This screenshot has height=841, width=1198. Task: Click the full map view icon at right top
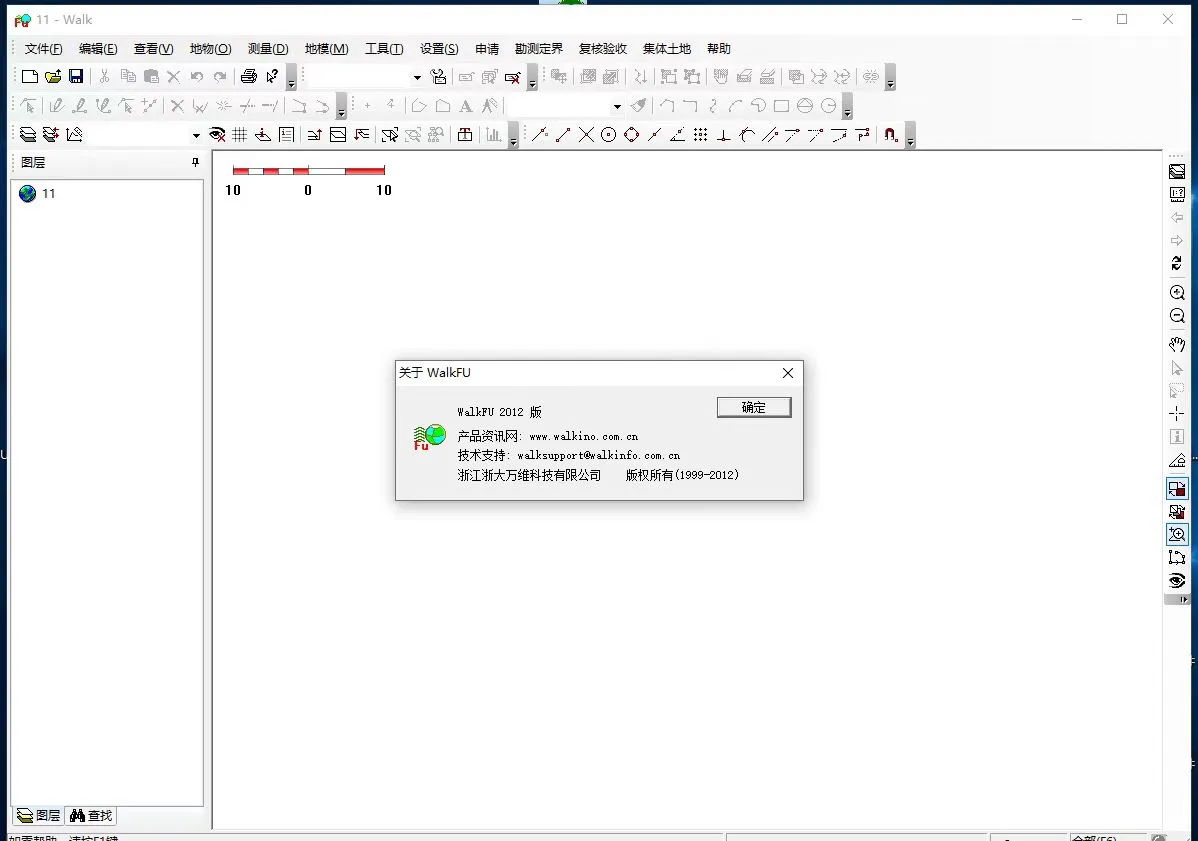1177,172
